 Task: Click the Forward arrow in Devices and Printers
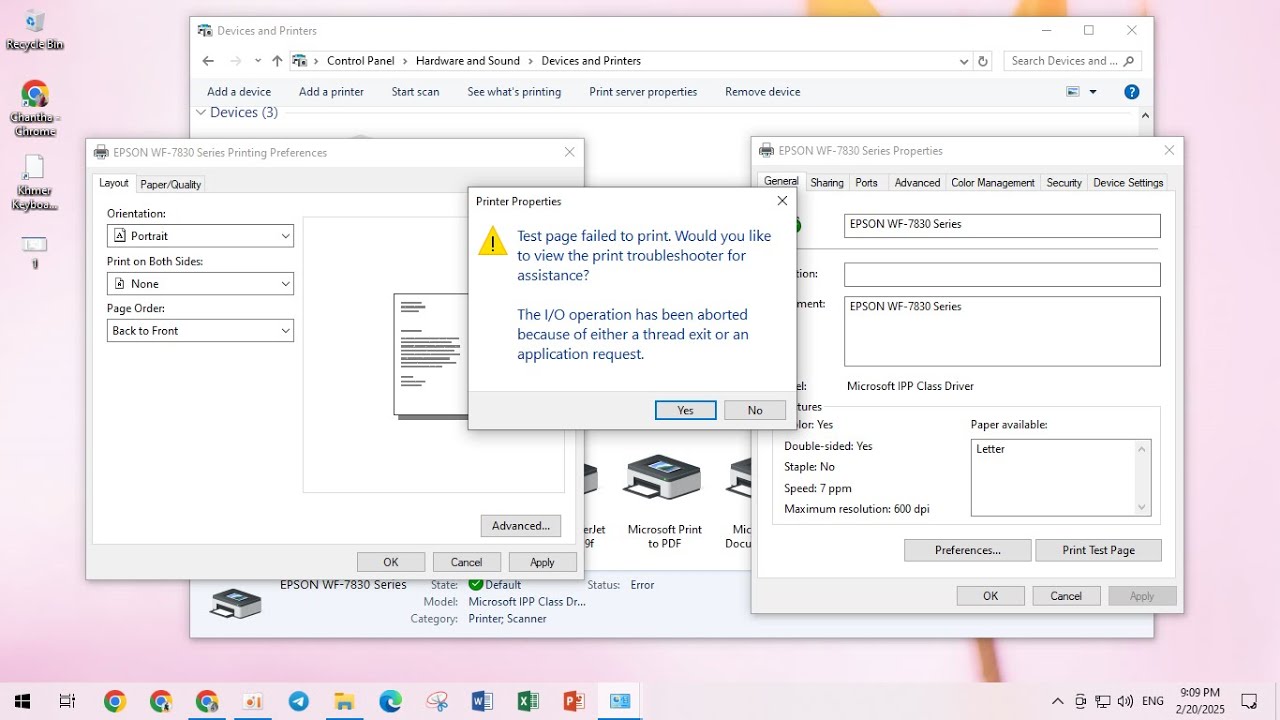tap(236, 61)
